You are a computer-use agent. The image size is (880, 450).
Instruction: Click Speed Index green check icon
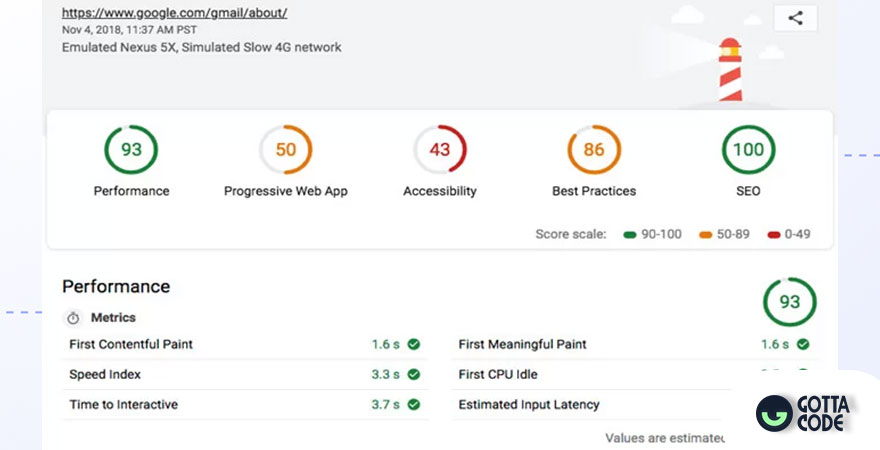414,375
